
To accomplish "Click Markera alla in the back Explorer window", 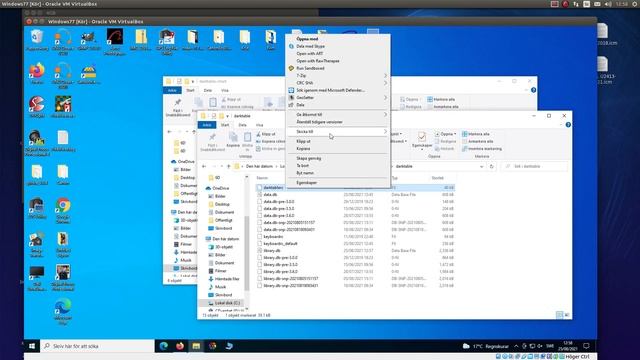I will 441,99.
